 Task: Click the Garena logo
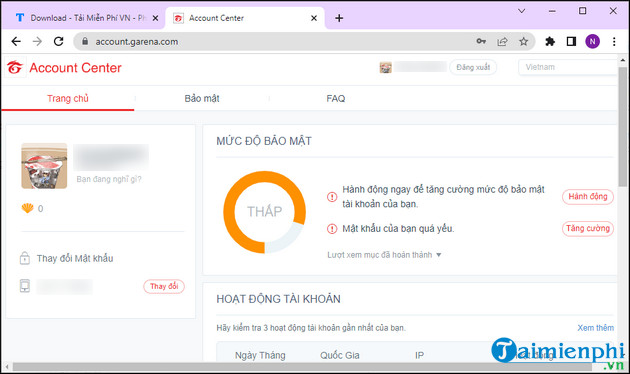(15, 67)
